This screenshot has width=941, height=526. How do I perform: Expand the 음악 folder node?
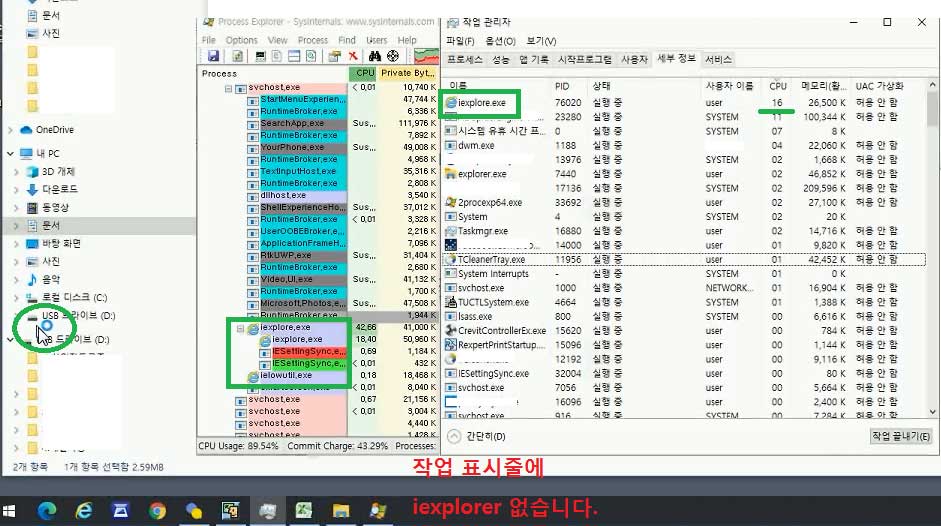tap(16, 280)
